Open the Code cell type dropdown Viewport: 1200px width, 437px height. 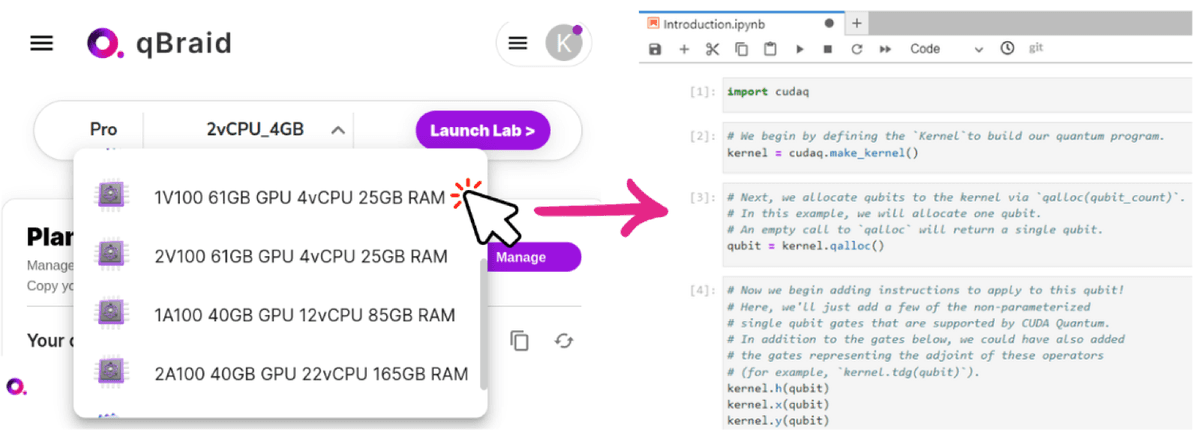coord(946,48)
